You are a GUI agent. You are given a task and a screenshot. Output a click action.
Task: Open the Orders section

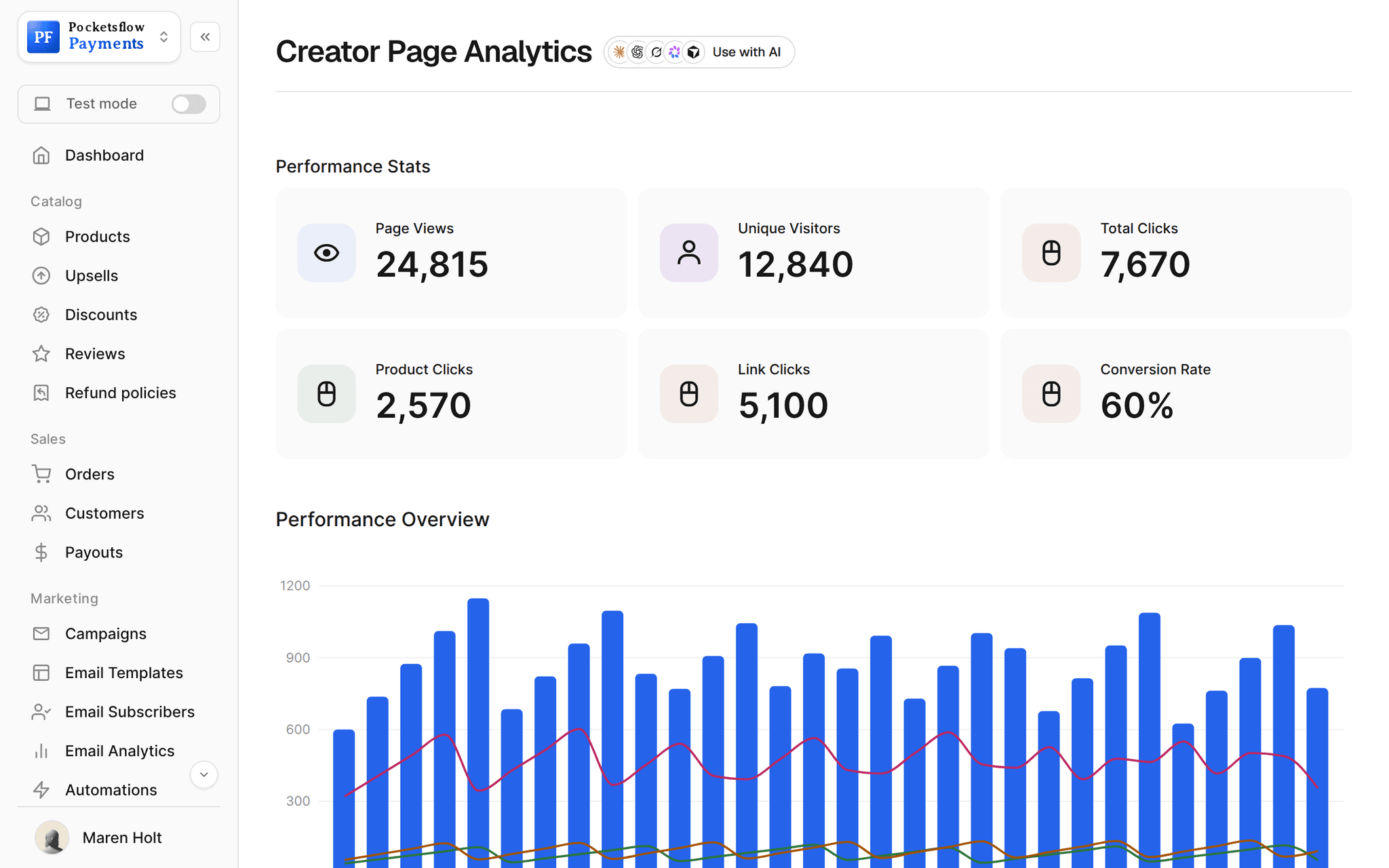90,474
